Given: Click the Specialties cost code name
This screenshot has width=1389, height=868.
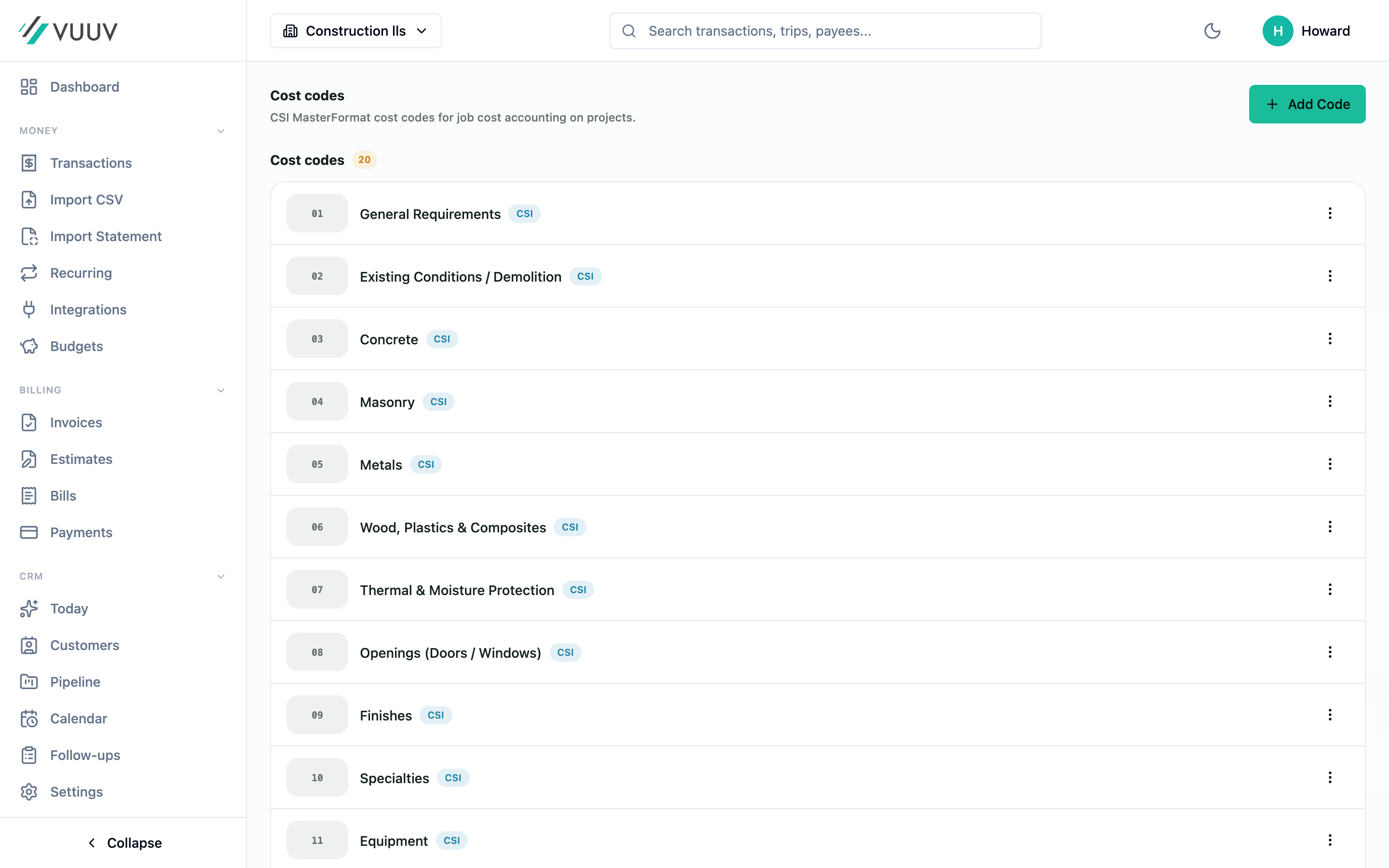Looking at the screenshot, I should pyautogui.click(x=395, y=778).
